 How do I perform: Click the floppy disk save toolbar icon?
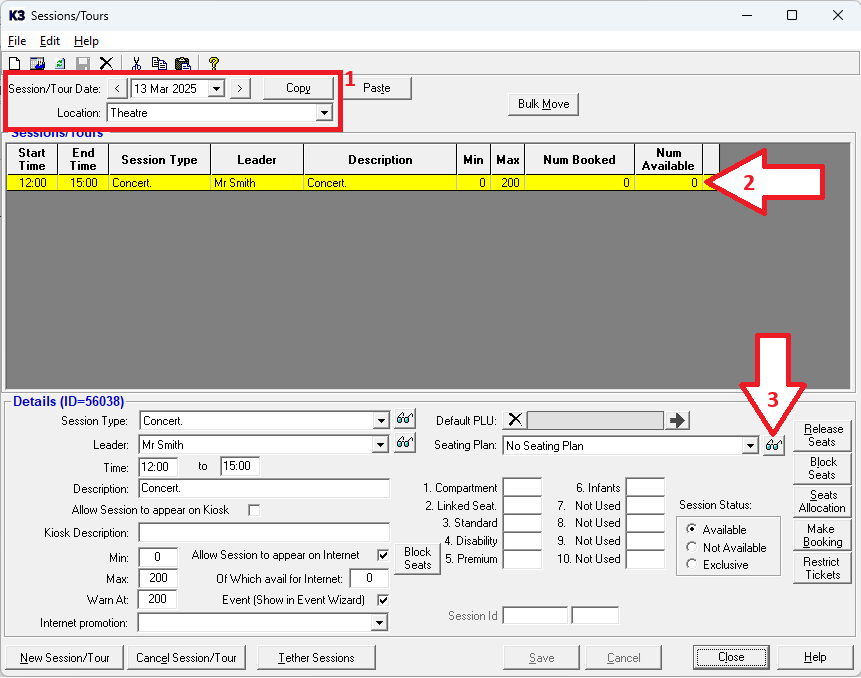[83, 64]
